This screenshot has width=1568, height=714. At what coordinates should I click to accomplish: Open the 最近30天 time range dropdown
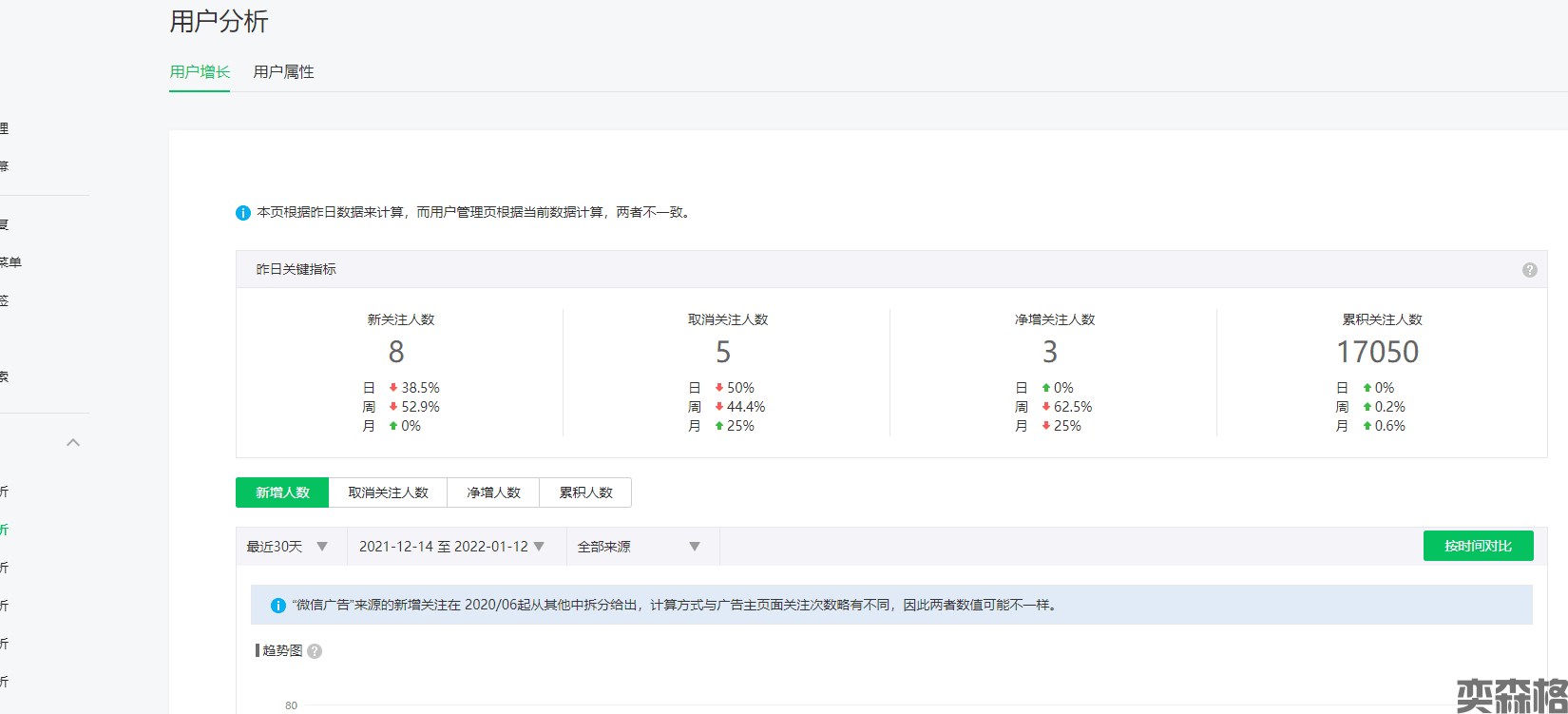click(x=288, y=547)
